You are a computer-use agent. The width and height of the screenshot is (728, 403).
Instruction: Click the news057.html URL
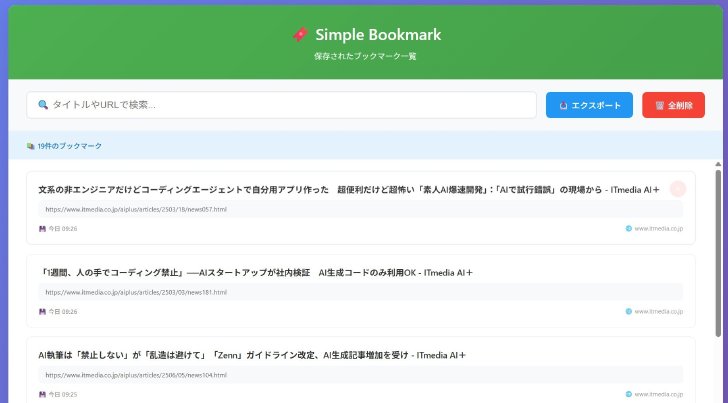[x=136, y=209]
